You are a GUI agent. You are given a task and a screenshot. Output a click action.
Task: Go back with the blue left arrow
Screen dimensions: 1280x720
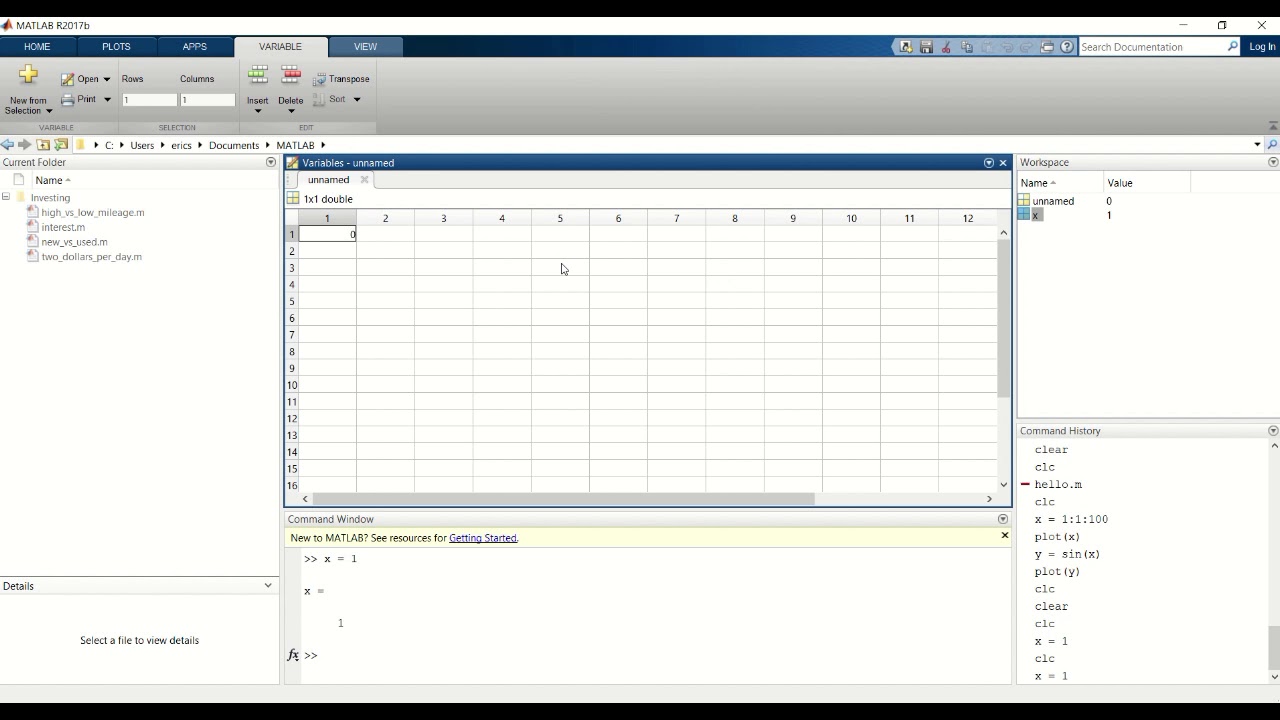7,145
